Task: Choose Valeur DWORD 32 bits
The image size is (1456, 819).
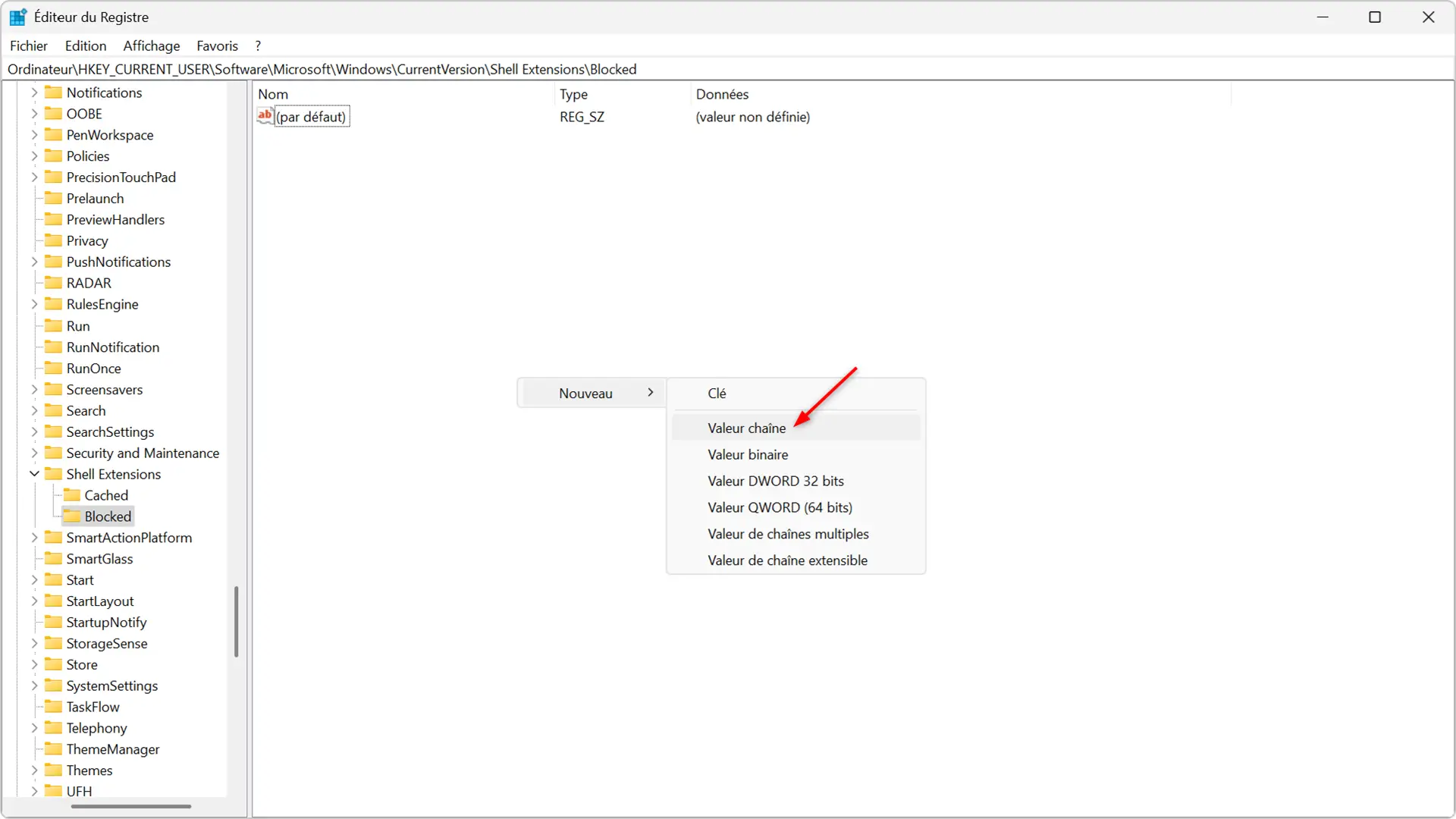Action: pos(795,482)
